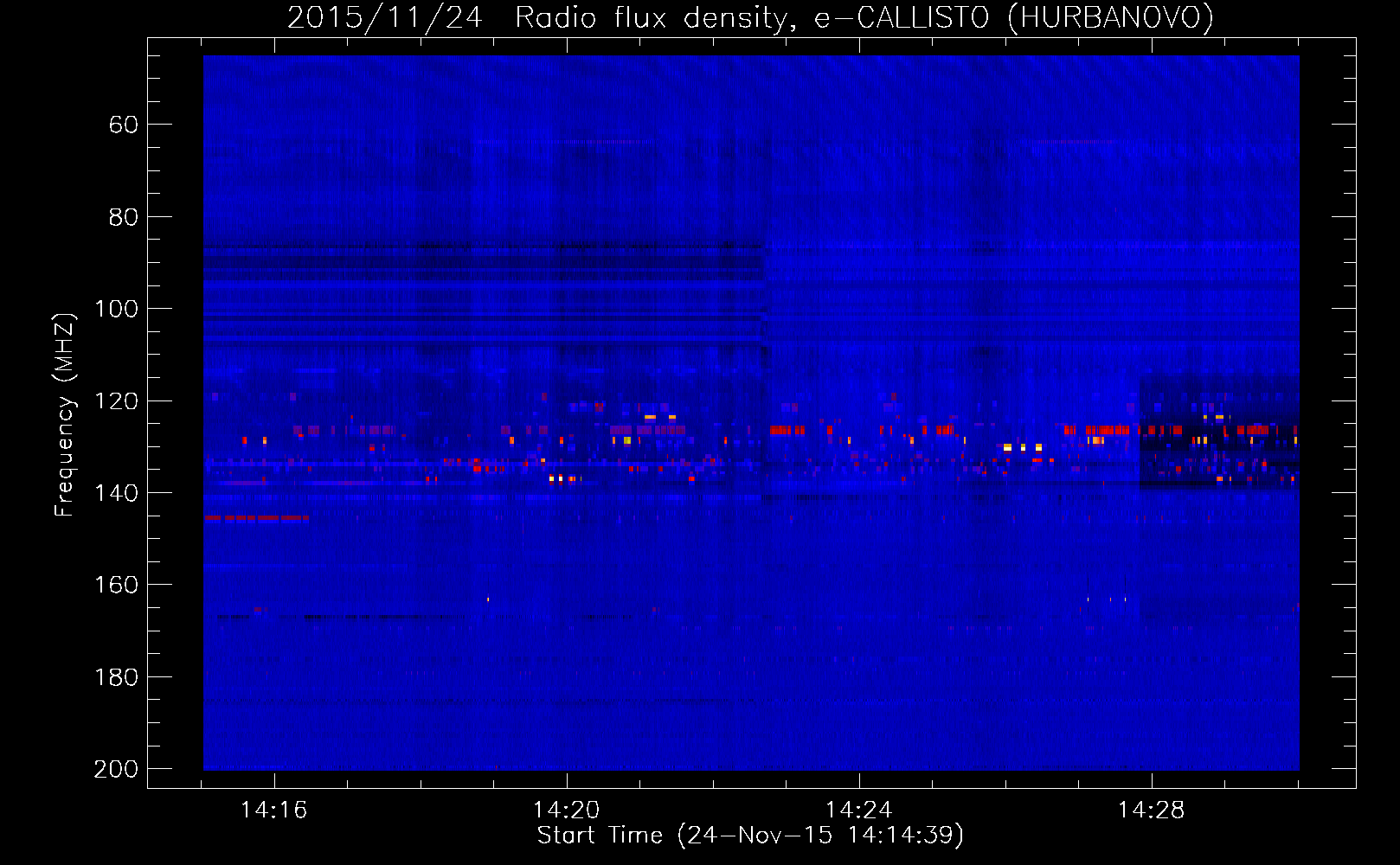Image resolution: width=1400 pixels, height=865 pixels.
Task: Click the 'Start Time (24-Nov-15 14:14:39)' axis label
Action: [x=750, y=835]
